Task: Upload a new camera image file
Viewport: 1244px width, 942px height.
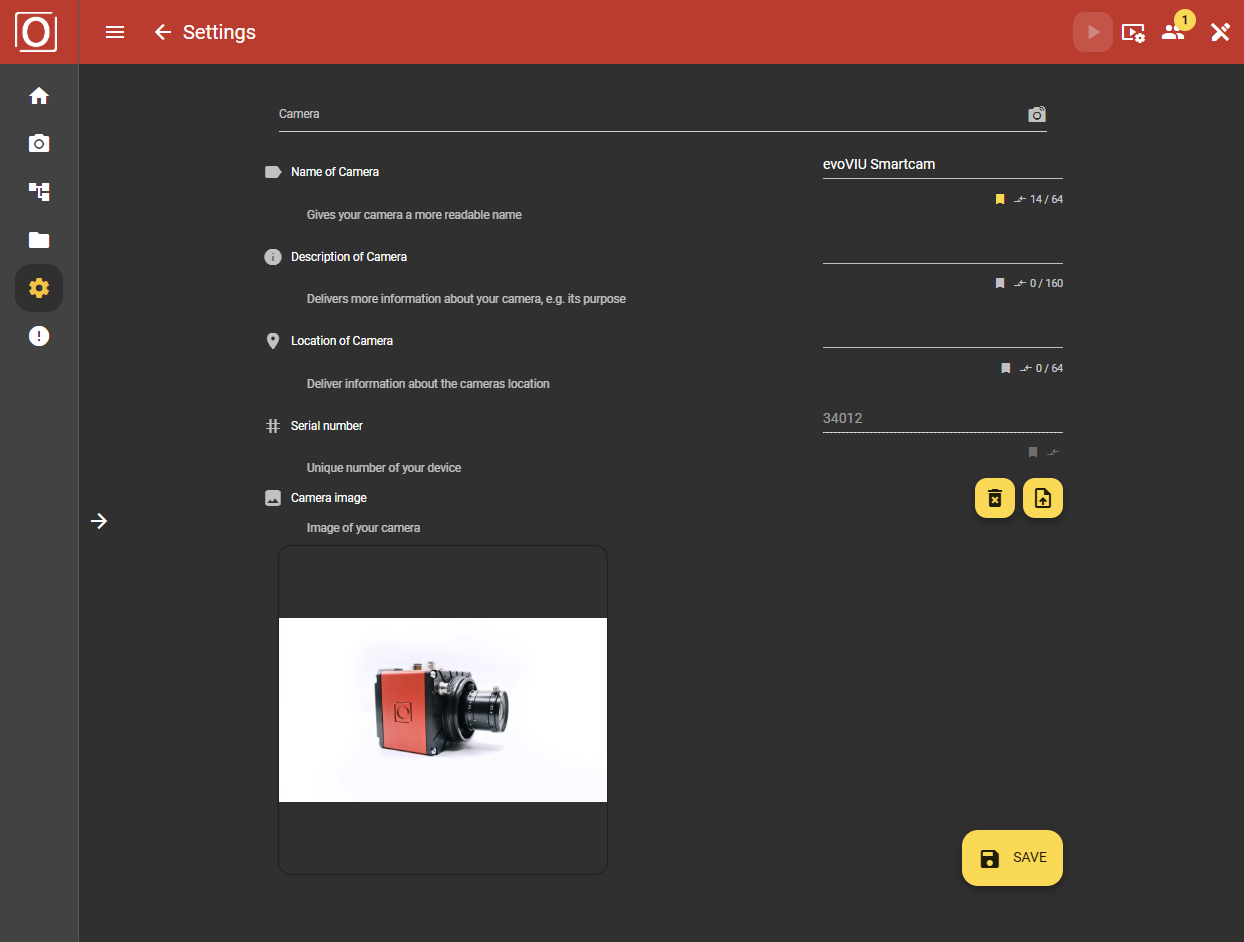Action: 1043,498
